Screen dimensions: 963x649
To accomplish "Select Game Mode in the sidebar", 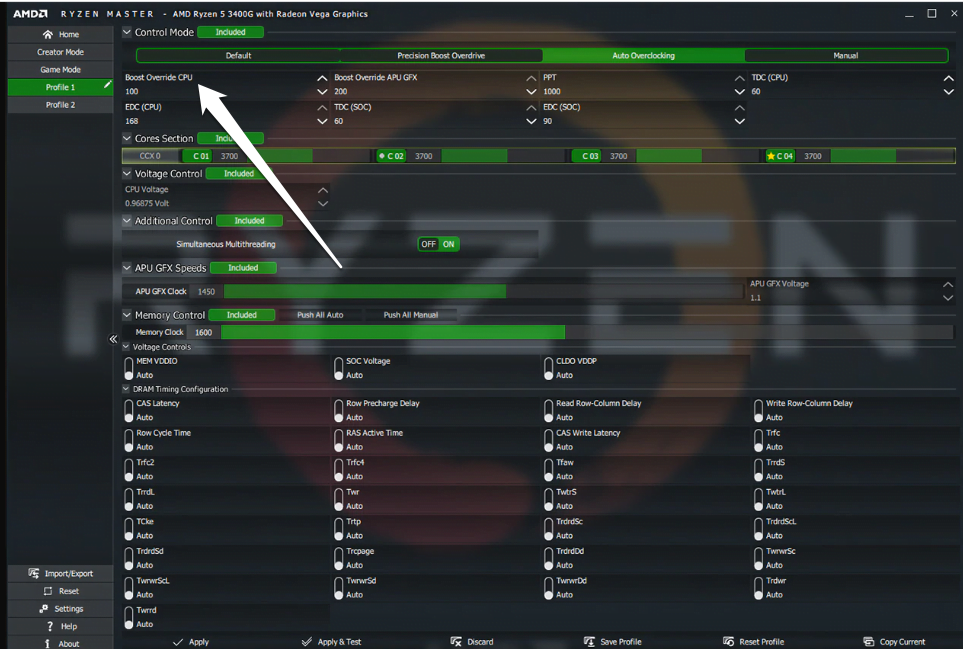I will click(60, 69).
